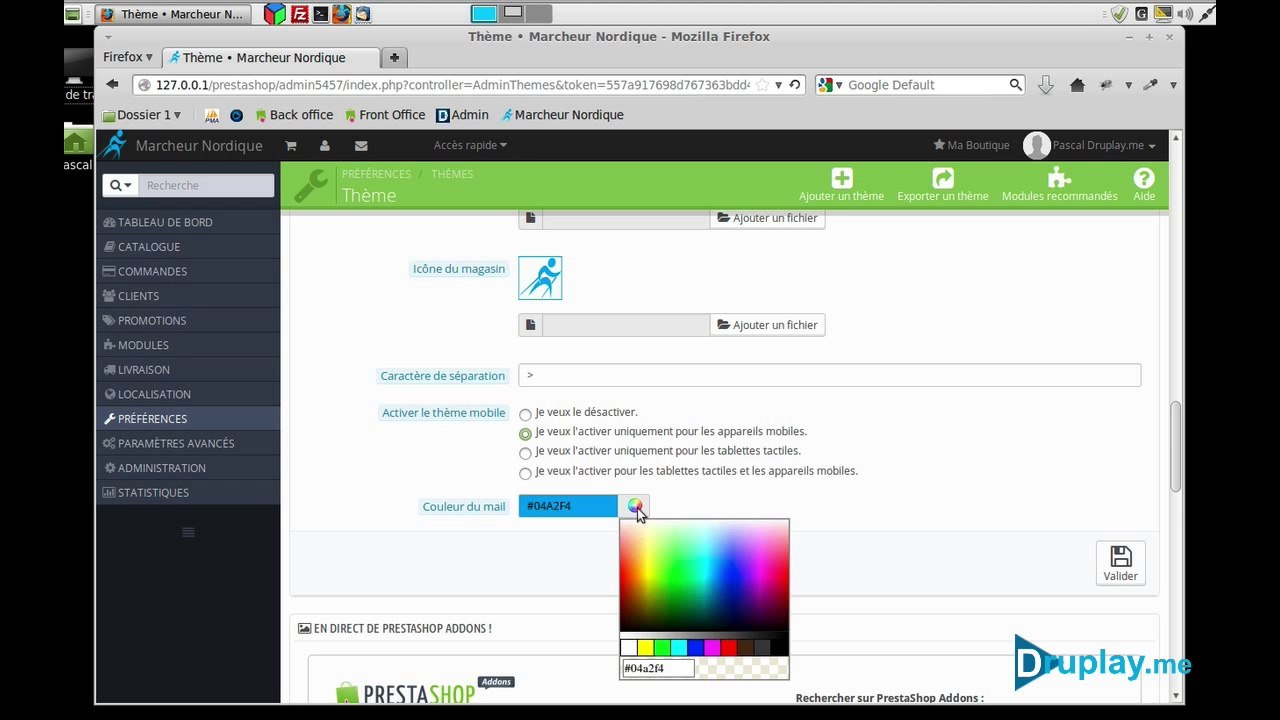Click sidebar Recherche field
This screenshot has width=1280, height=720.
(x=206, y=185)
